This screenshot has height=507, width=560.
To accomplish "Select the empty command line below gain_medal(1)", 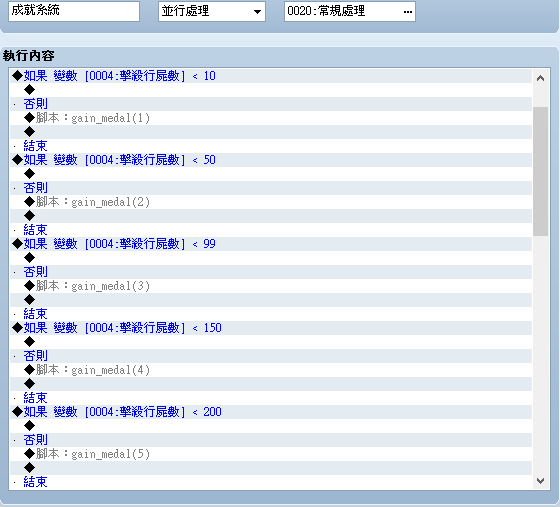I will click(271, 132).
